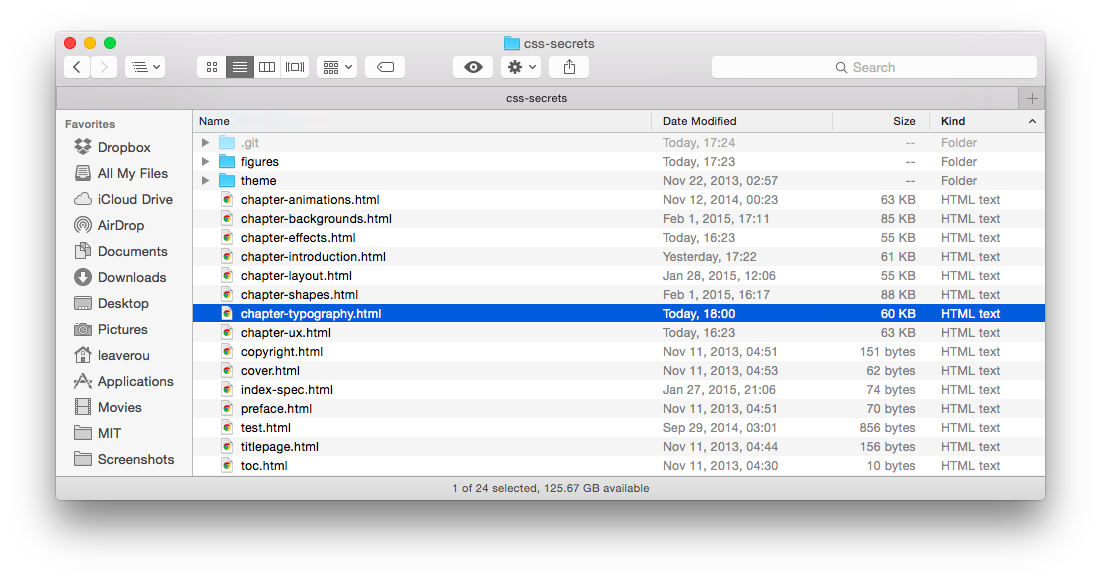Expand the .git folder
The image size is (1101, 580).
[206, 143]
